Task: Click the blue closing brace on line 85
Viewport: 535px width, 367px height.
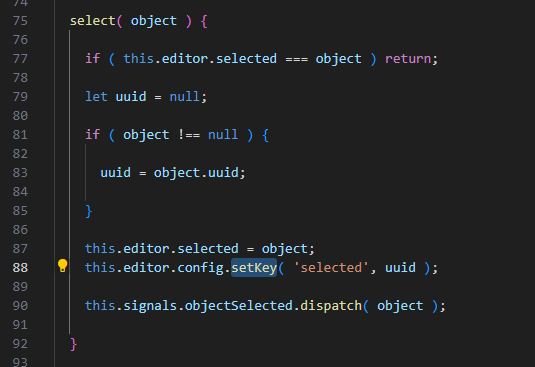Action: coord(89,211)
